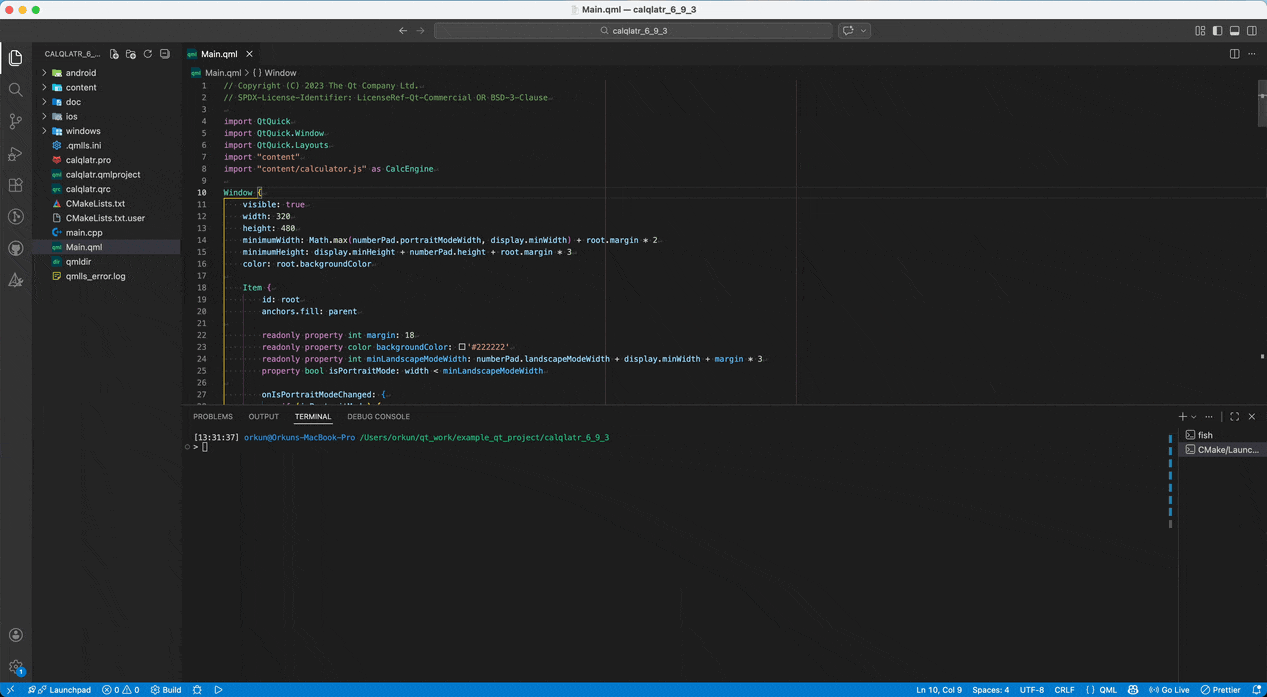
Task: Click Go Live in the status bar
Action: pyautogui.click(x=1168, y=689)
